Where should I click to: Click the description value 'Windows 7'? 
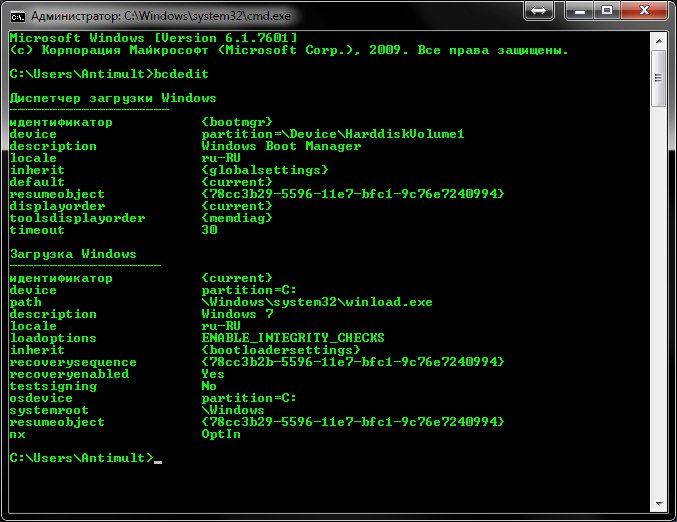[237, 314]
